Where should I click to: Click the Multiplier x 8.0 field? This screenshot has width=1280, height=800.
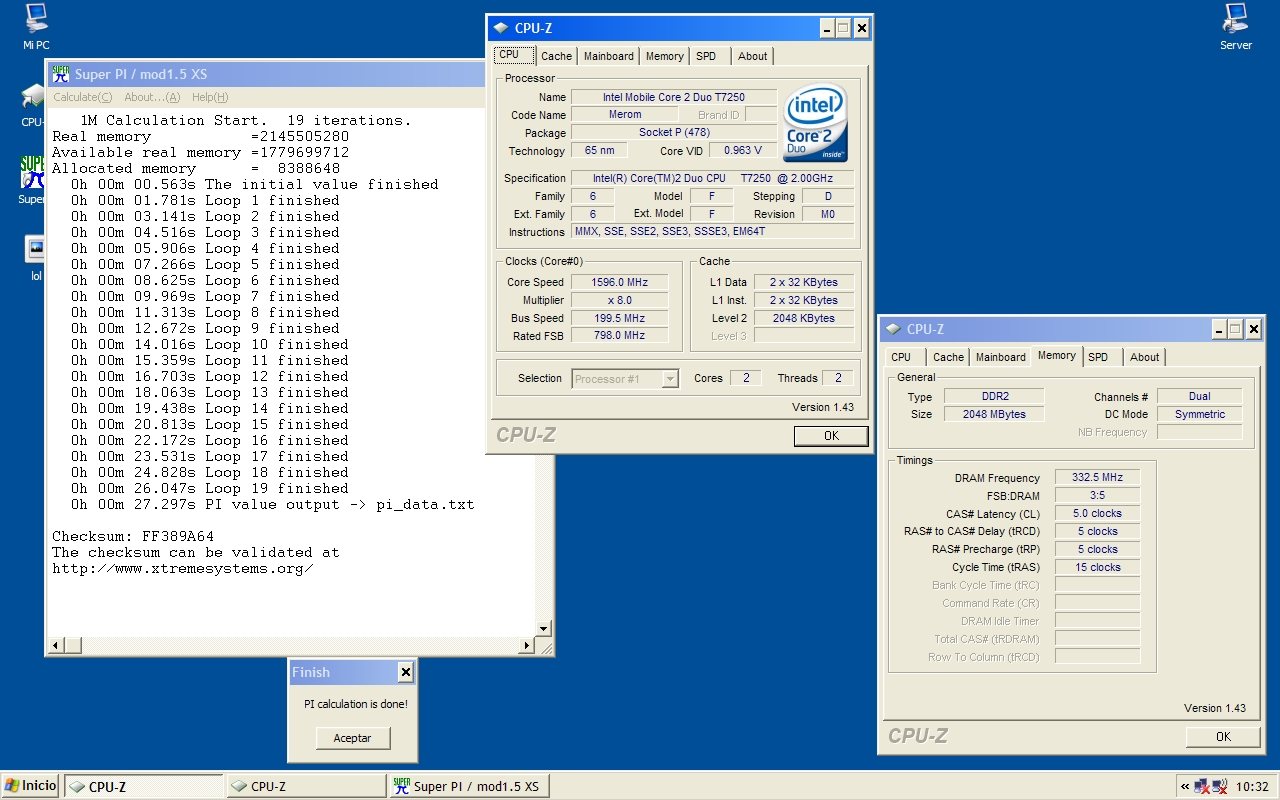(x=619, y=300)
